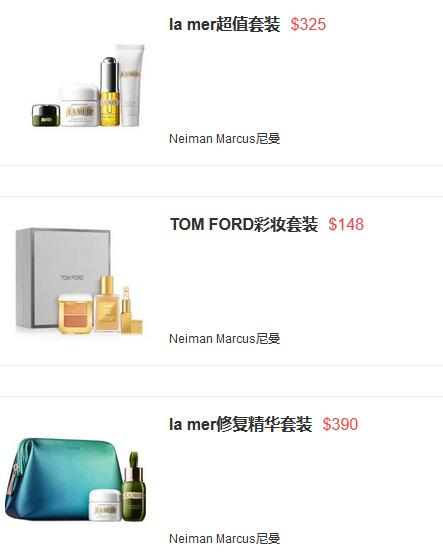The height and width of the screenshot is (560, 443).
Task: Click the $390 price label
Action: click(x=340, y=424)
